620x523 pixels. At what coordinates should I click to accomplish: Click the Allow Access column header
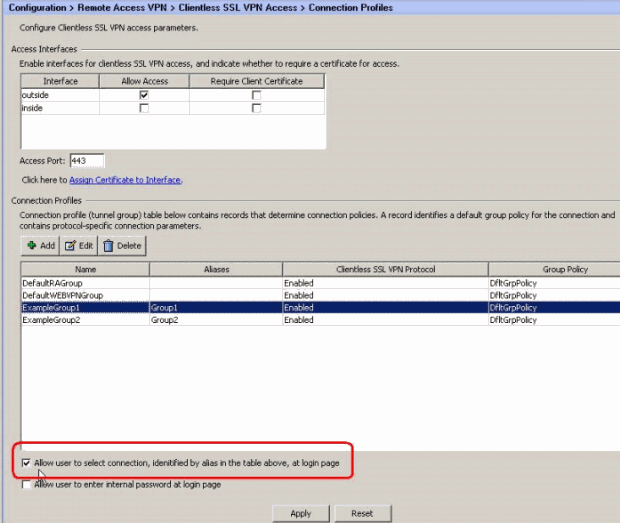pos(144,81)
